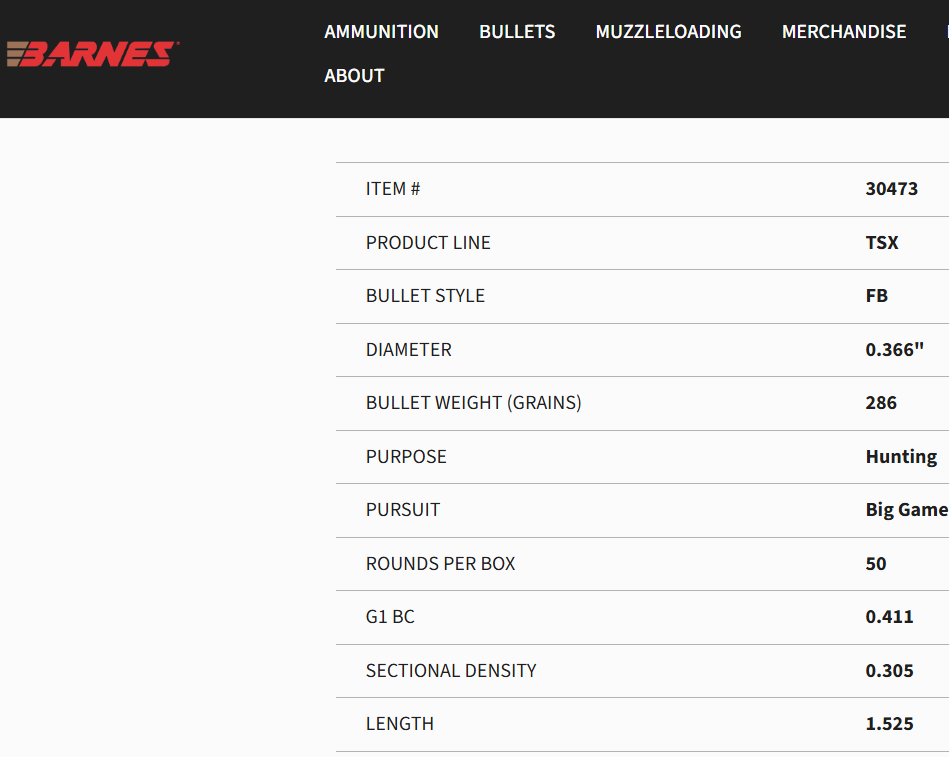Viewport: 949px width, 757px height.
Task: Click the G1 BC value 0.411
Action: pyautogui.click(x=889, y=617)
